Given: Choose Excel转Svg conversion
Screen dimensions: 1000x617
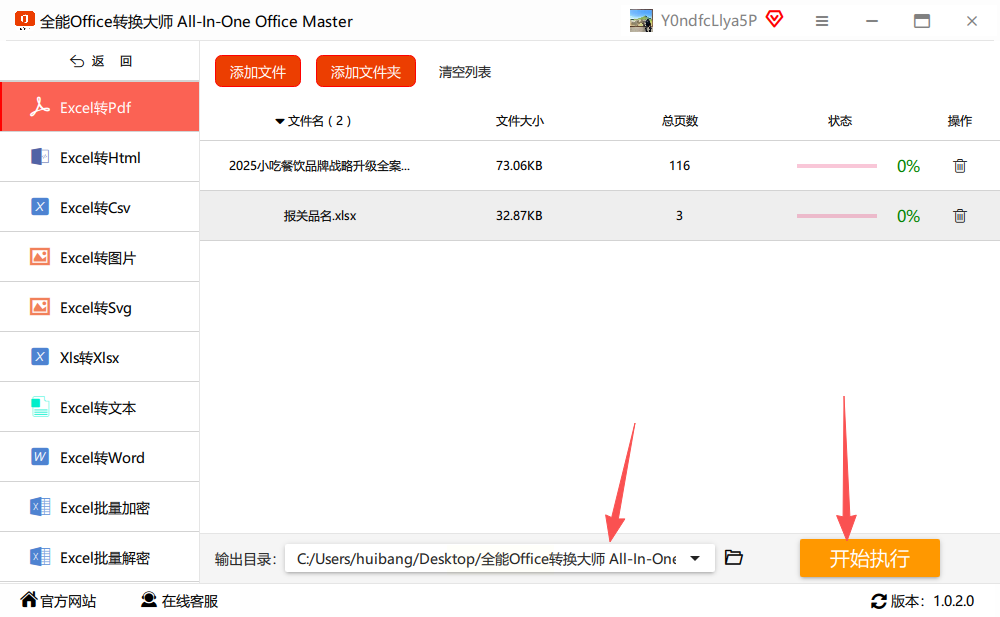Looking at the screenshot, I should pos(100,308).
